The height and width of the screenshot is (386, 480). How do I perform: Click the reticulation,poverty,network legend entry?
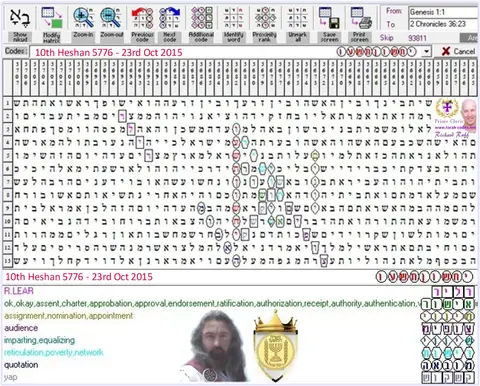pos(54,352)
